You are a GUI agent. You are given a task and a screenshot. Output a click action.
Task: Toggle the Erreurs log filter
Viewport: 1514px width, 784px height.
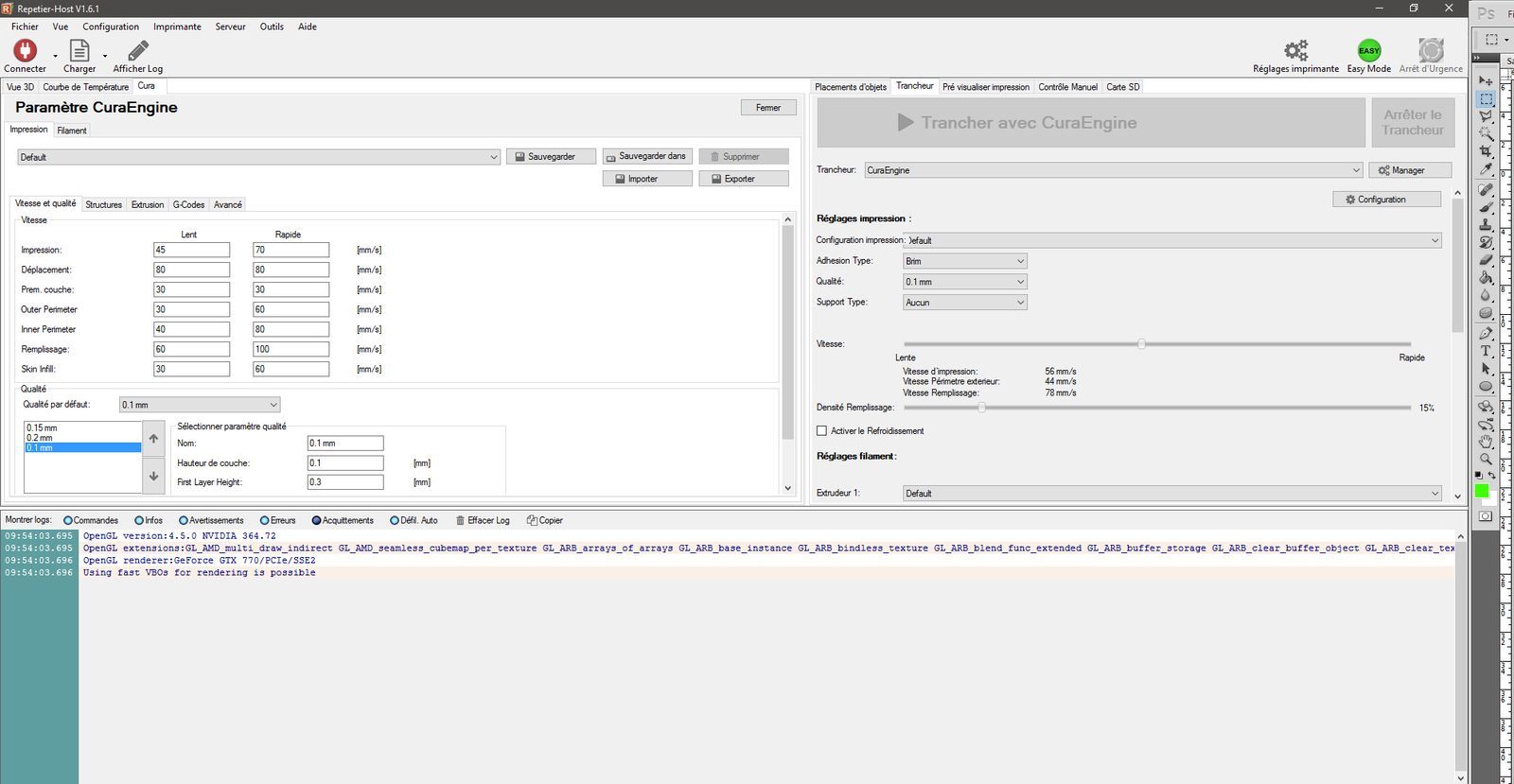tap(277, 520)
